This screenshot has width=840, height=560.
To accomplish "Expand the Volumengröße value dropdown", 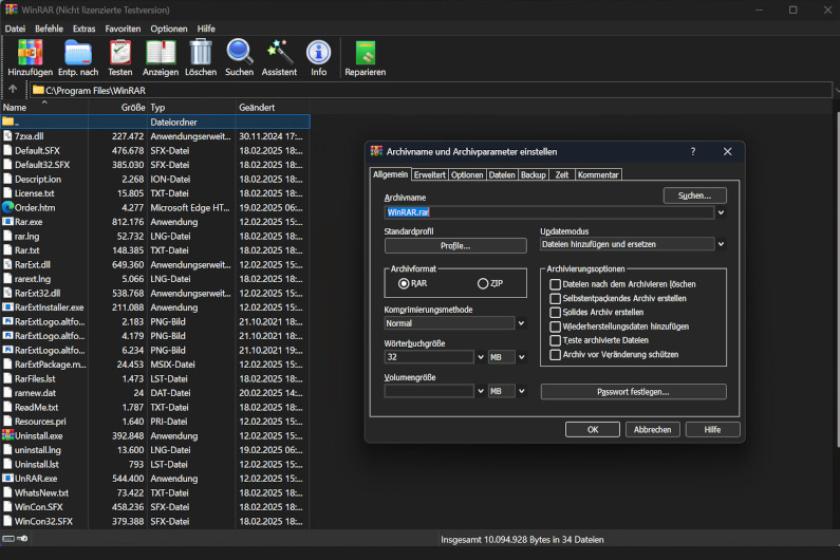I will (481, 391).
